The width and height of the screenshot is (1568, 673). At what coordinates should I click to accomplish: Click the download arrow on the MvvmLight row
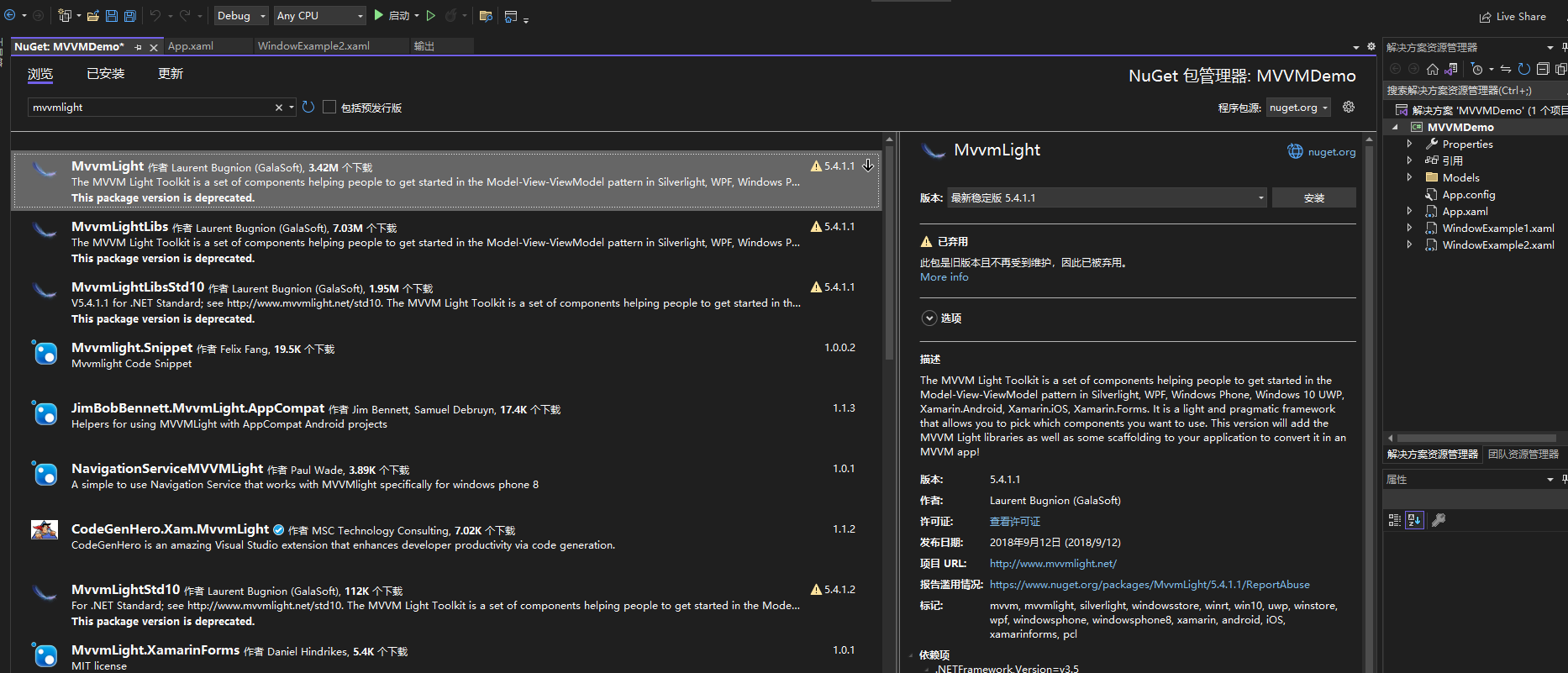coord(868,166)
